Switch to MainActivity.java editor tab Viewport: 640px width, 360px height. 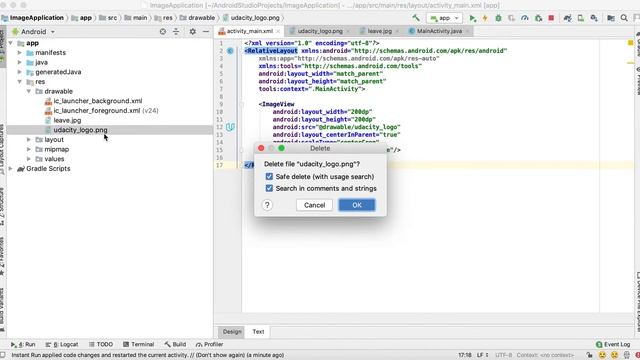pyautogui.click(x=439, y=31)
